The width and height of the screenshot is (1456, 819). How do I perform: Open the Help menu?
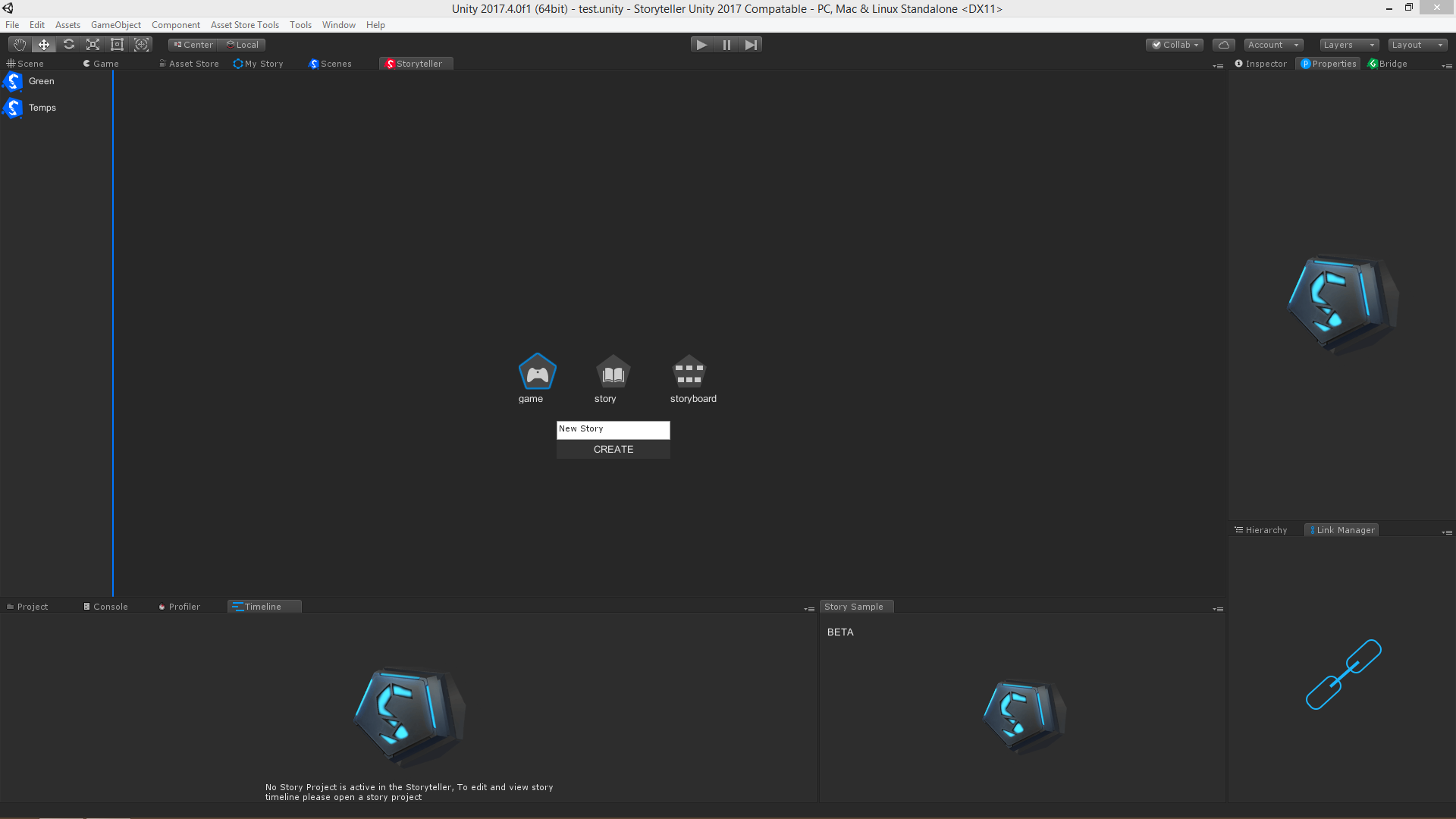(375, 25)
